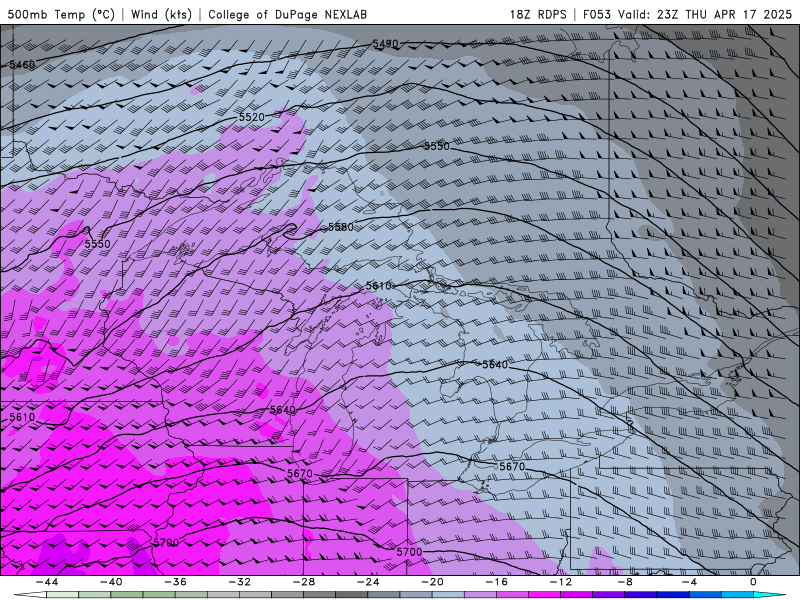
Task: Click the -40 colorbar scale label
Action: [x=111, y=582]
